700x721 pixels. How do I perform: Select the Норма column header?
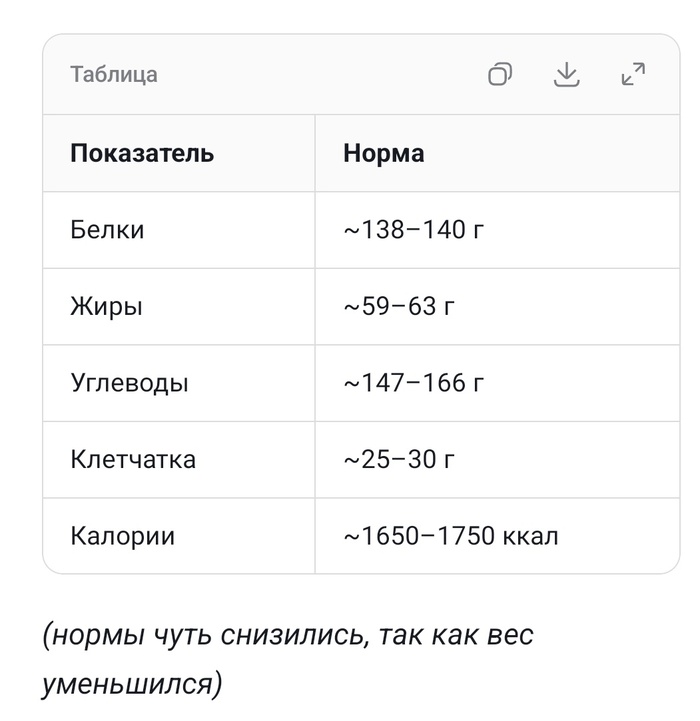coord(383,153)
